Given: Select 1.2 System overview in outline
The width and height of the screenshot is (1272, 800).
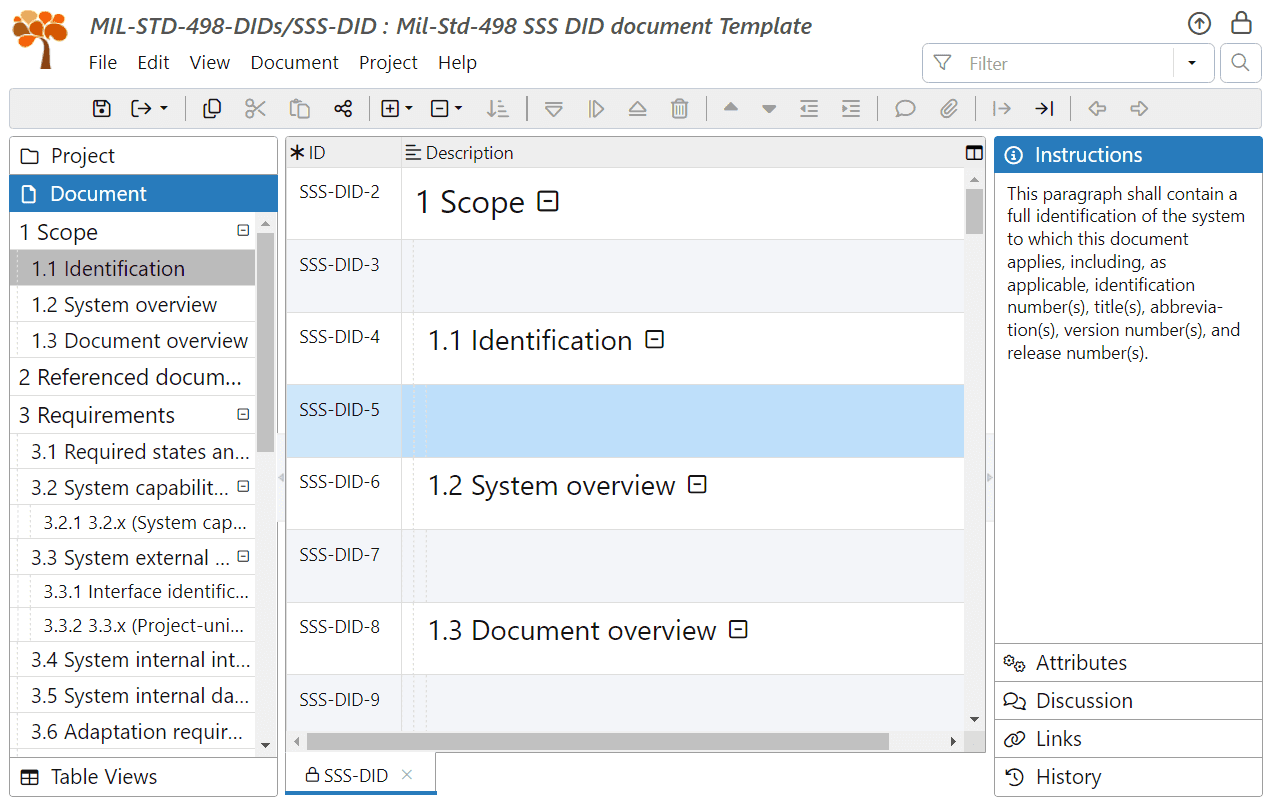Looking at the screenshot, I should pos(133,305).
